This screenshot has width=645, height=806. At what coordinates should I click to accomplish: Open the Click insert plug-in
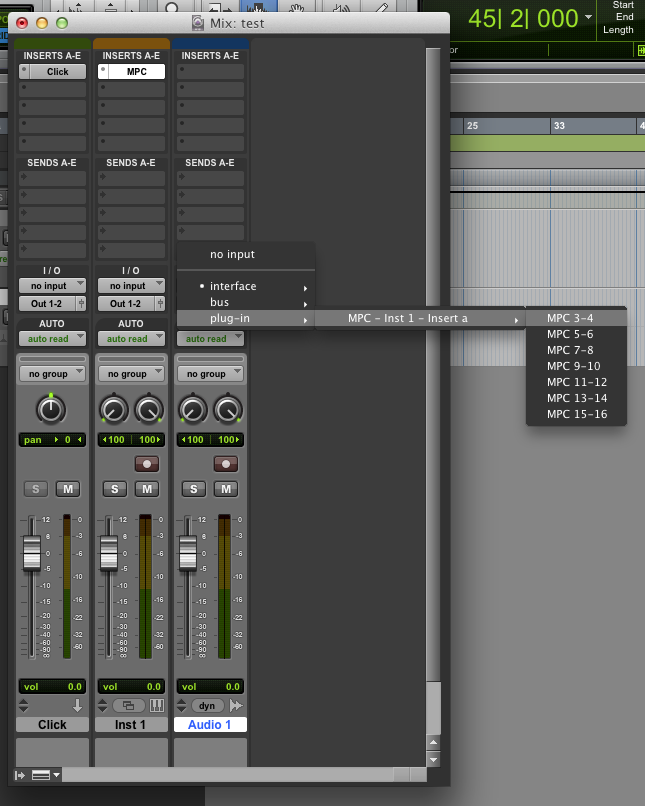57,72
